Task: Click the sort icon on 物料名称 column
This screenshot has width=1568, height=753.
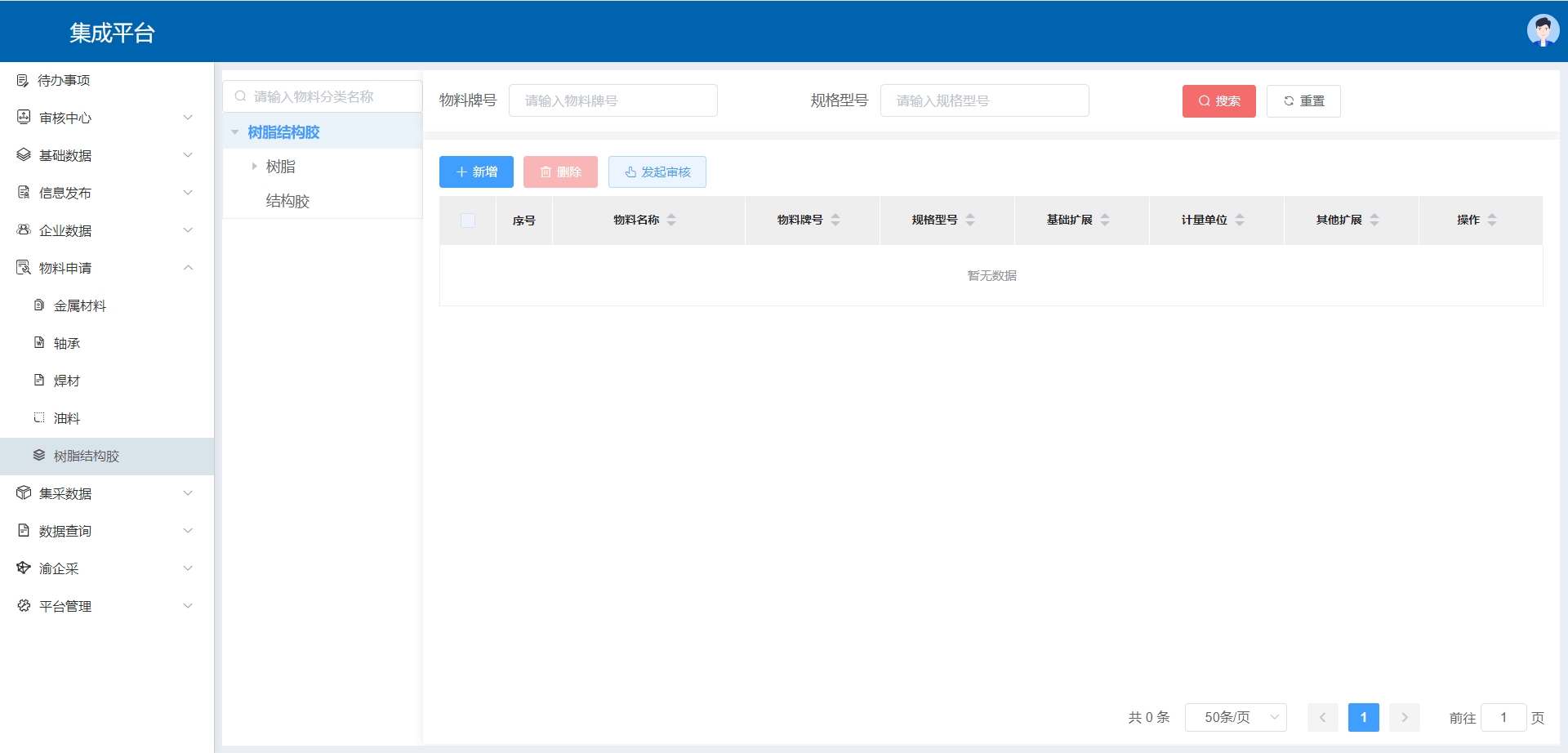Action: [671, 220]
